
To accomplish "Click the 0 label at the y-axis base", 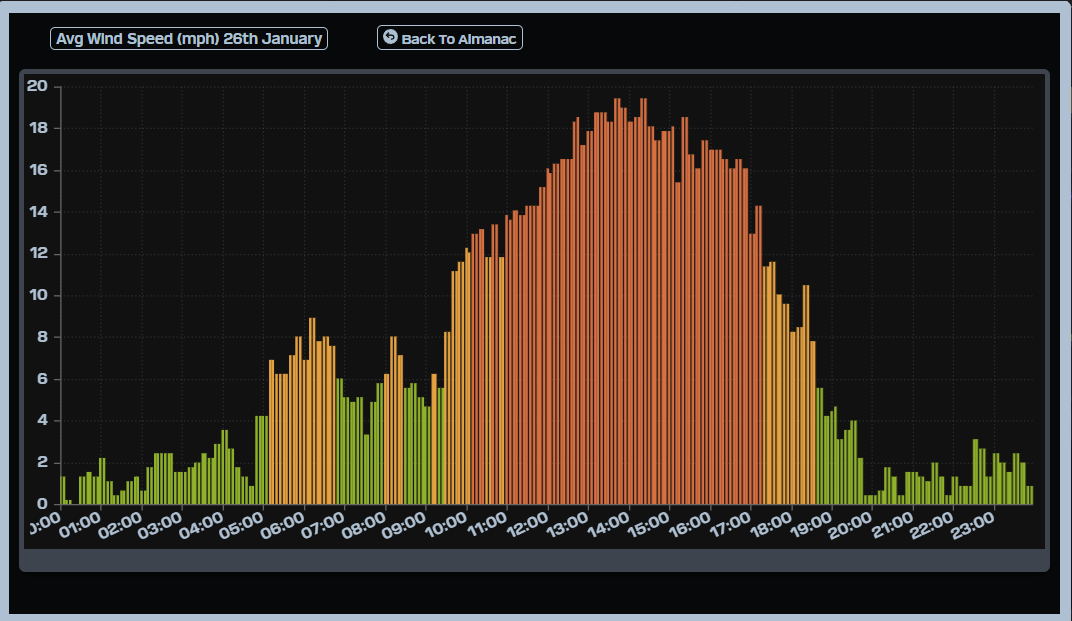I will point(43,504).
